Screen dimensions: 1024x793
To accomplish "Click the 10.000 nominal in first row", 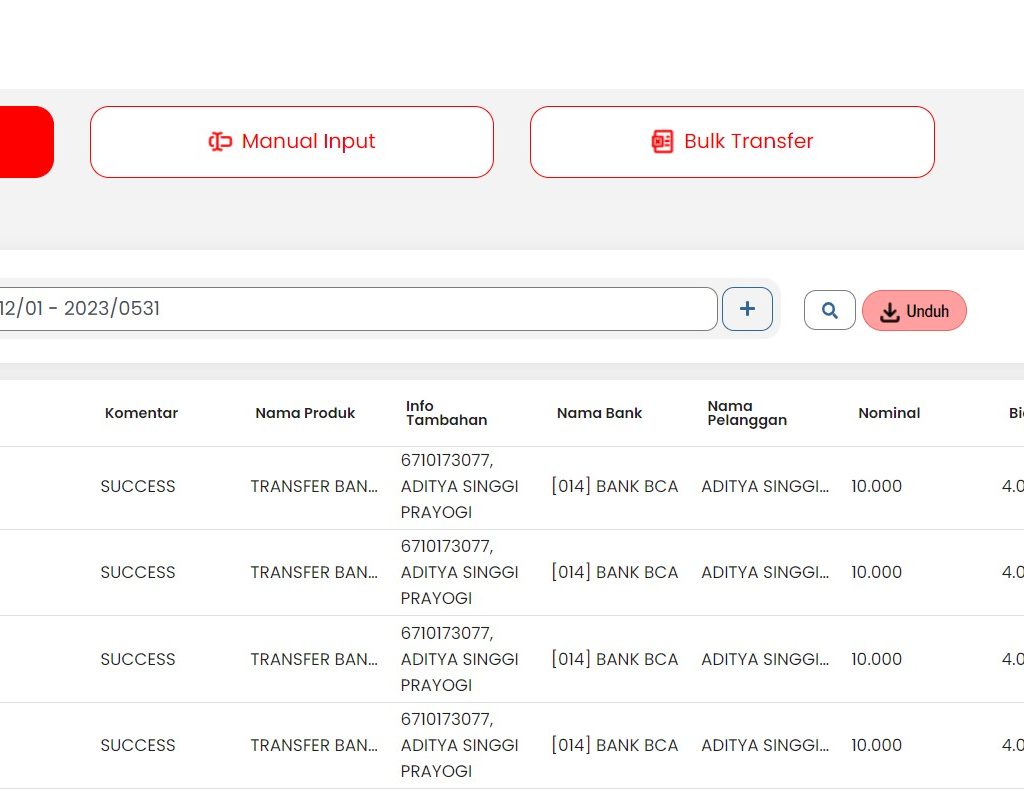I will click(876, 487).
